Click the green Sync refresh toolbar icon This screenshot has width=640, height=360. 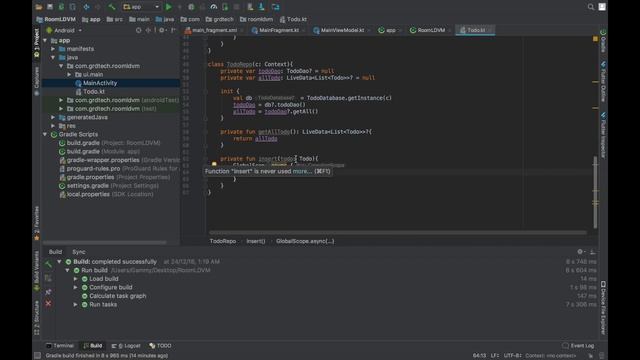[61, 7]
